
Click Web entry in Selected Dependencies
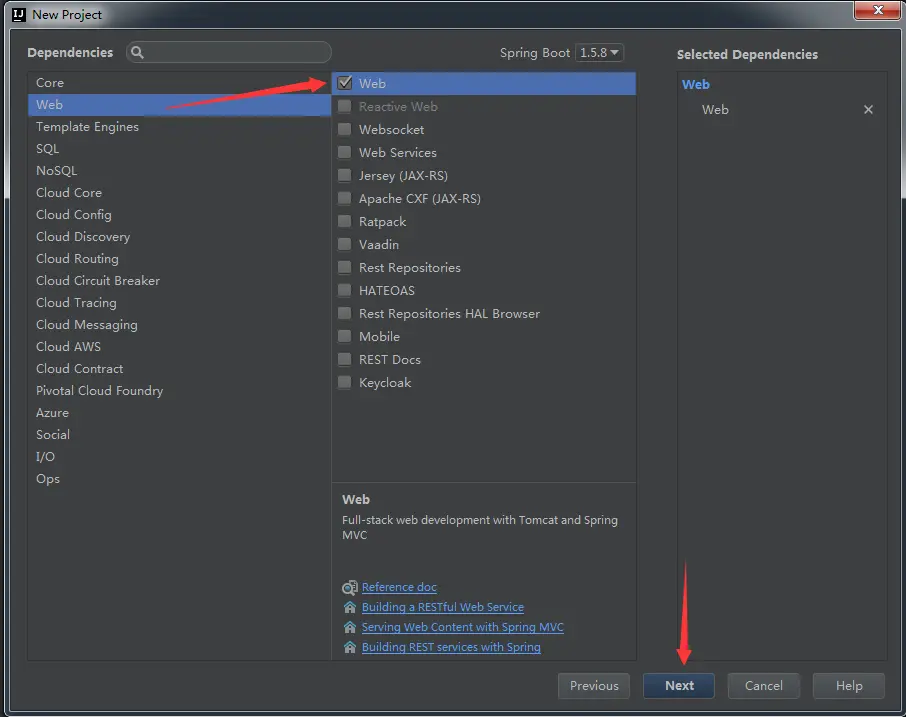click(715, 110)
